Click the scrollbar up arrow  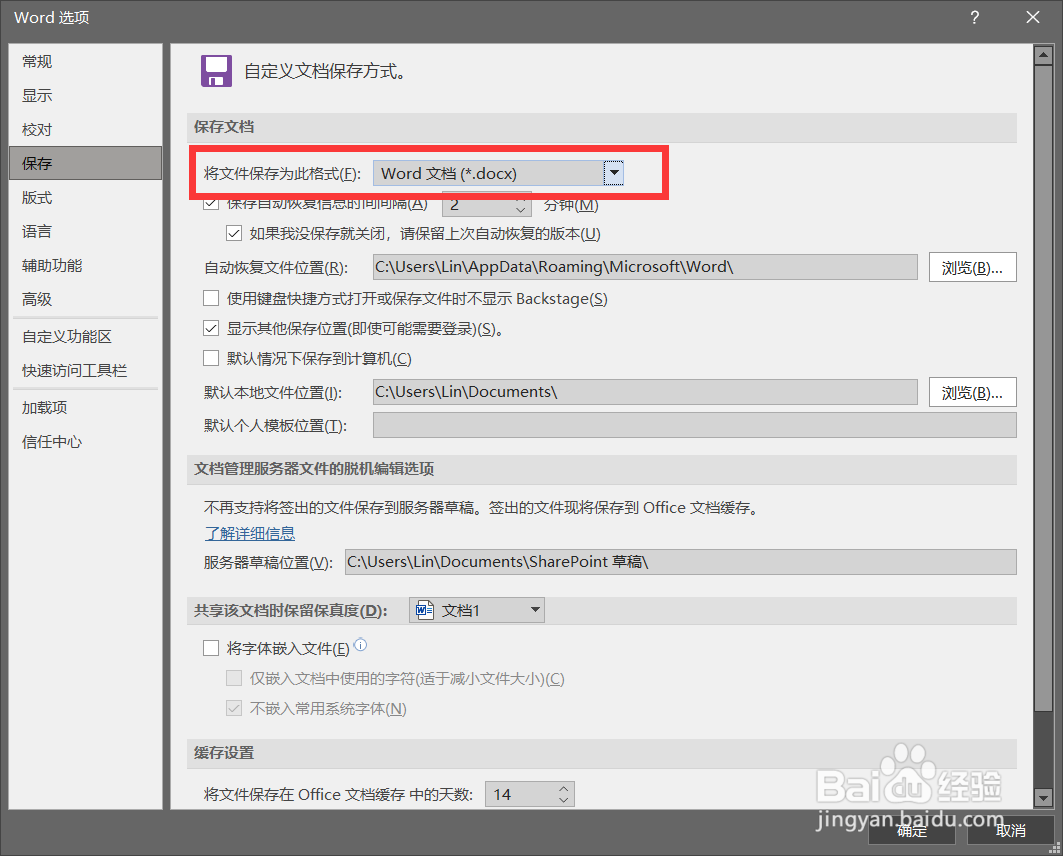1043,55
